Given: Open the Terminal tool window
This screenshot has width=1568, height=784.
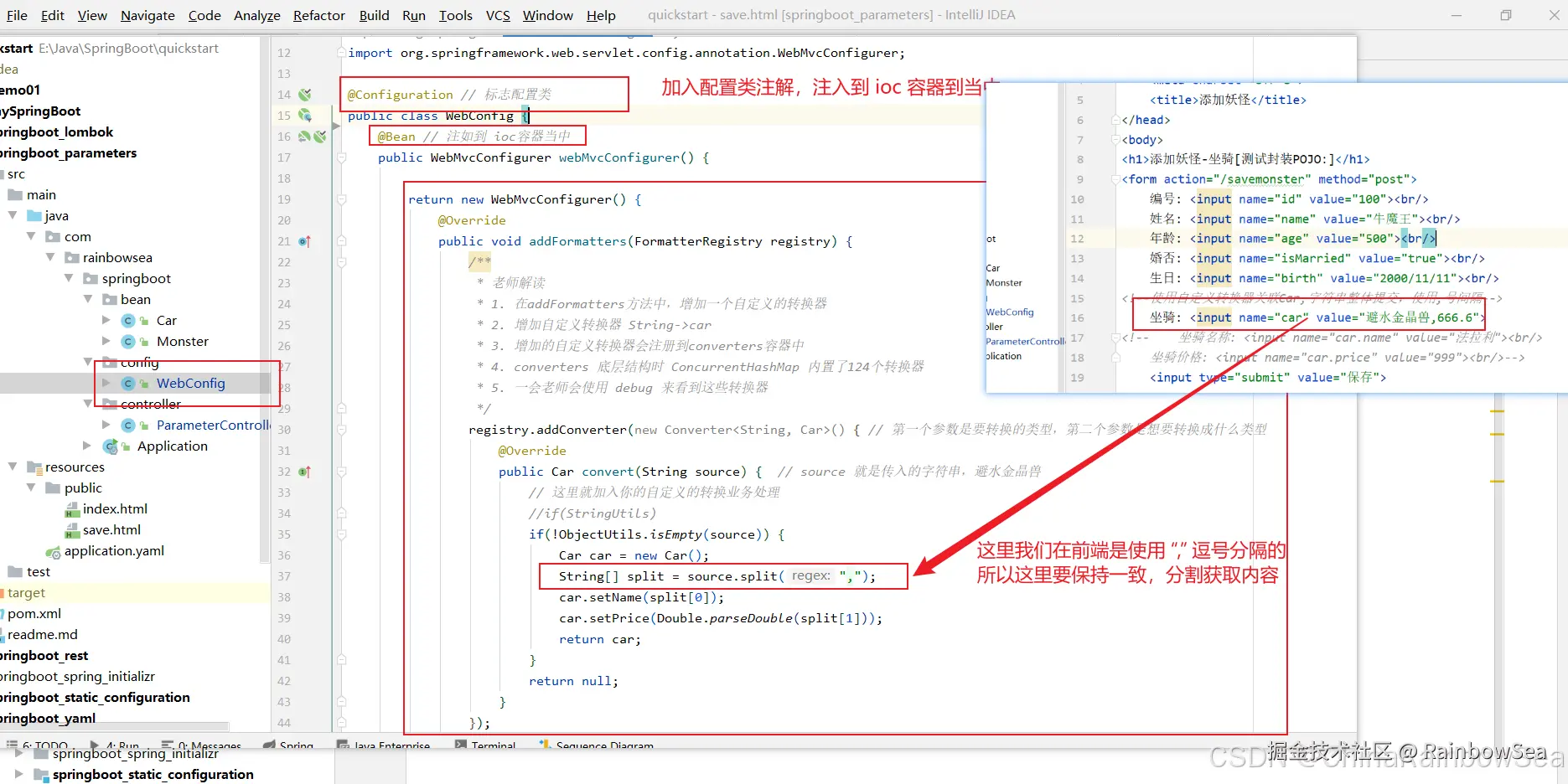Looking at the screenshot, I should click(485, 744).
